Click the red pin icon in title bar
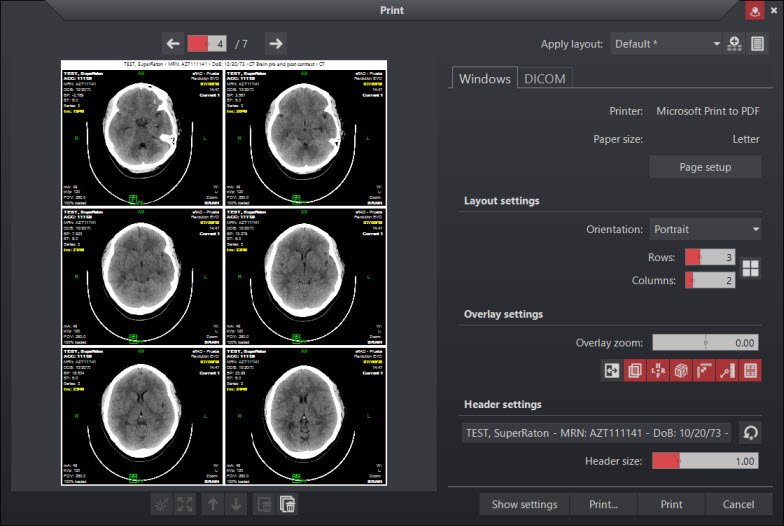This screenshot has width=784, height=526. point(753,10)
